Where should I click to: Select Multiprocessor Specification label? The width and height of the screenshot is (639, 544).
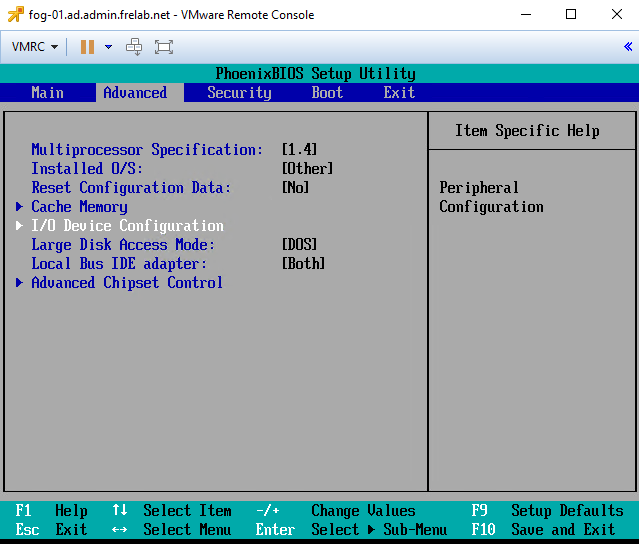pos(147,150)
